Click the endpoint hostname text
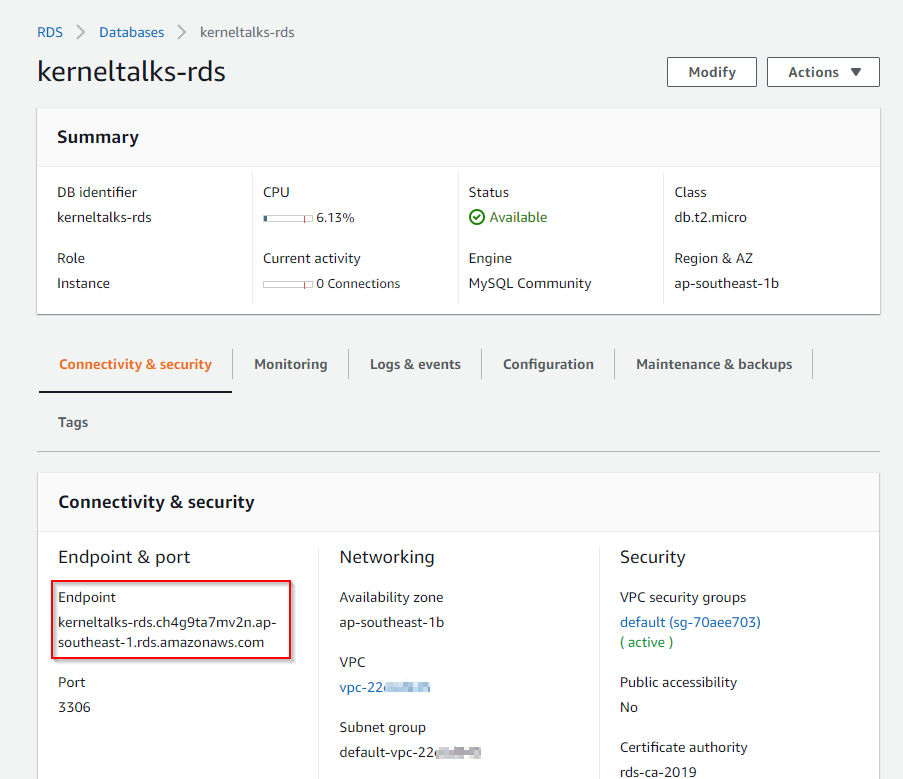 [x=167, y=632]
